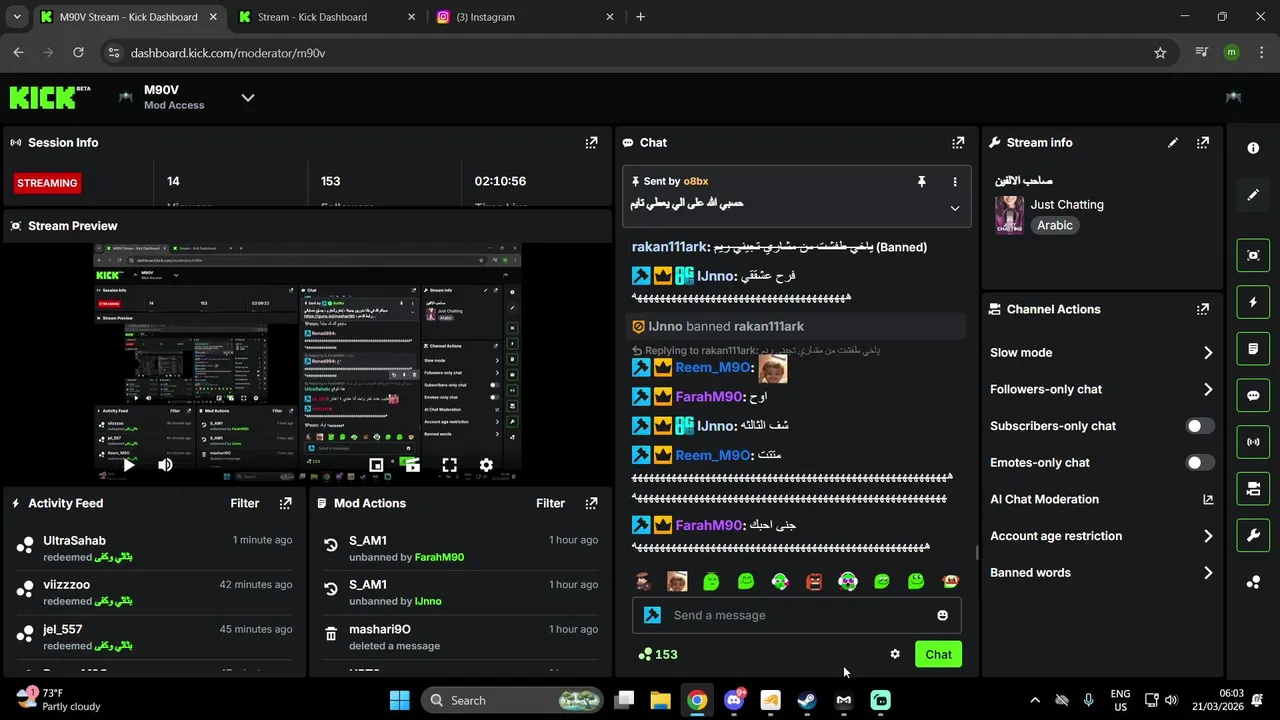Open chat settings gear
This screenshot has height=720, width=1280.
(895, 654)
